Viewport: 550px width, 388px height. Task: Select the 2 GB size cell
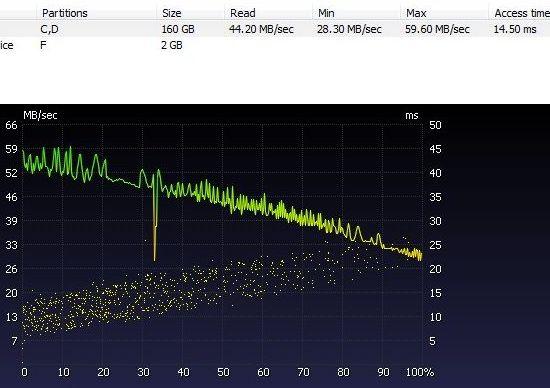172,45
